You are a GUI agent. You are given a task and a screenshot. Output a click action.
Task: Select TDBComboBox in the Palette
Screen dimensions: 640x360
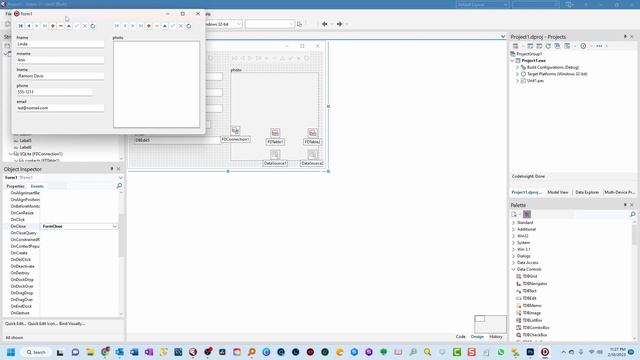pyautogui.click(x=536, y=328)
